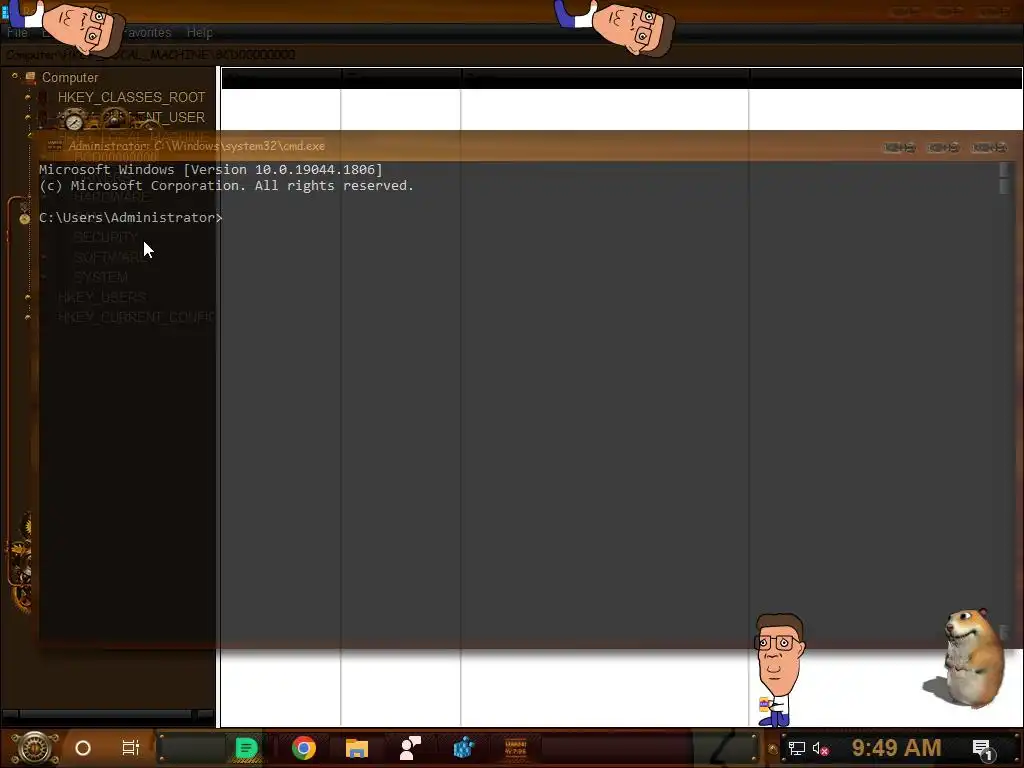1024x768 pixels.
Task: Launch Google Chrome from the taskbar
Action: tap(304, 748)
